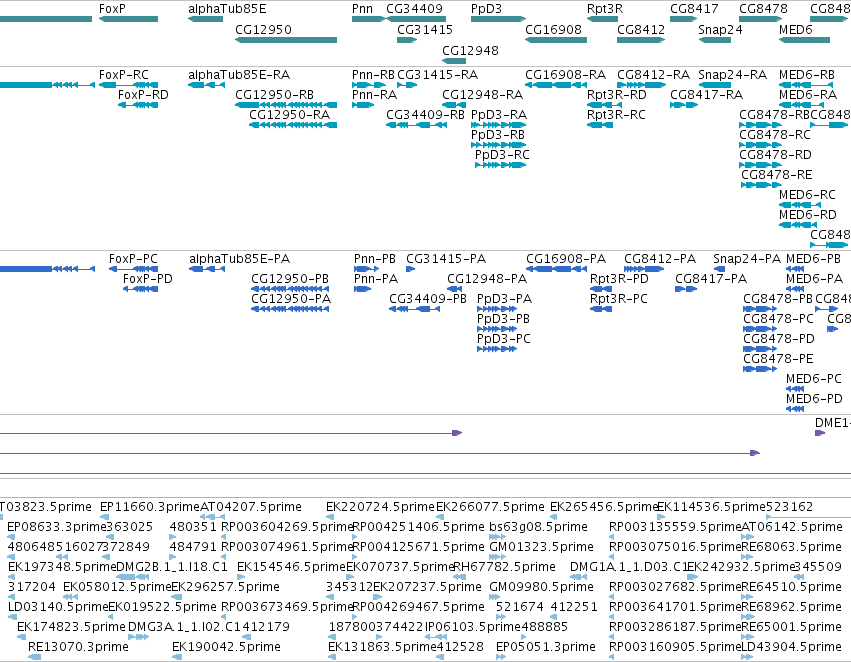The width and height of the screenshot is (851, 662).
Task: Select the EK220724.5prime EST label
Action: pyautogui.click(x=380, y=506)
